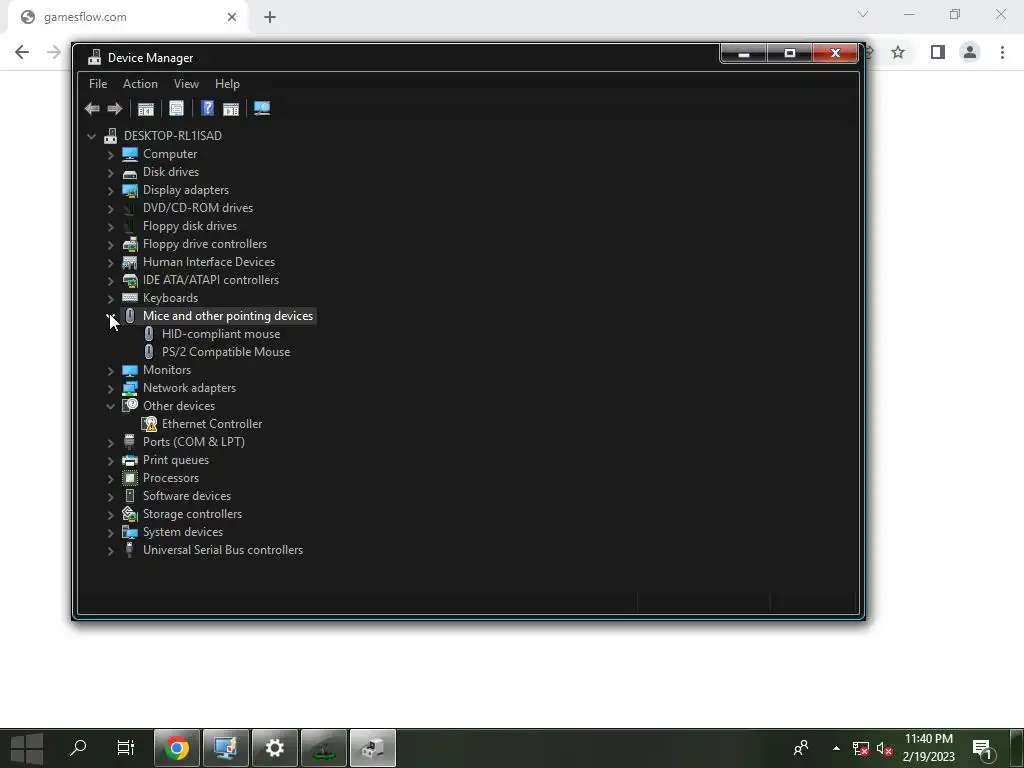
Task: Select the System devices label
Action: 183,532
